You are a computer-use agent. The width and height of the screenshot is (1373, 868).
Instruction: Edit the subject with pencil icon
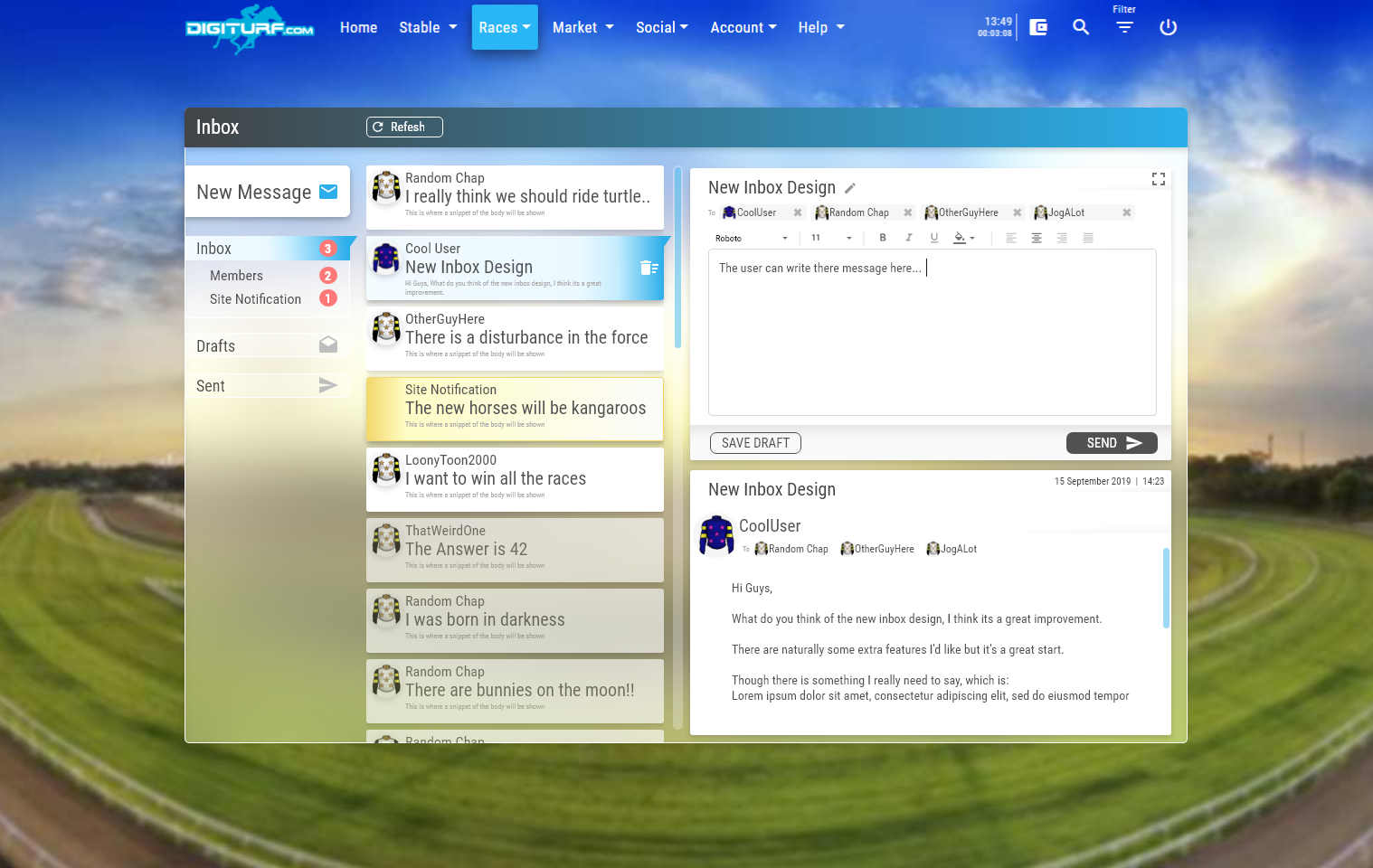point(850,188)
